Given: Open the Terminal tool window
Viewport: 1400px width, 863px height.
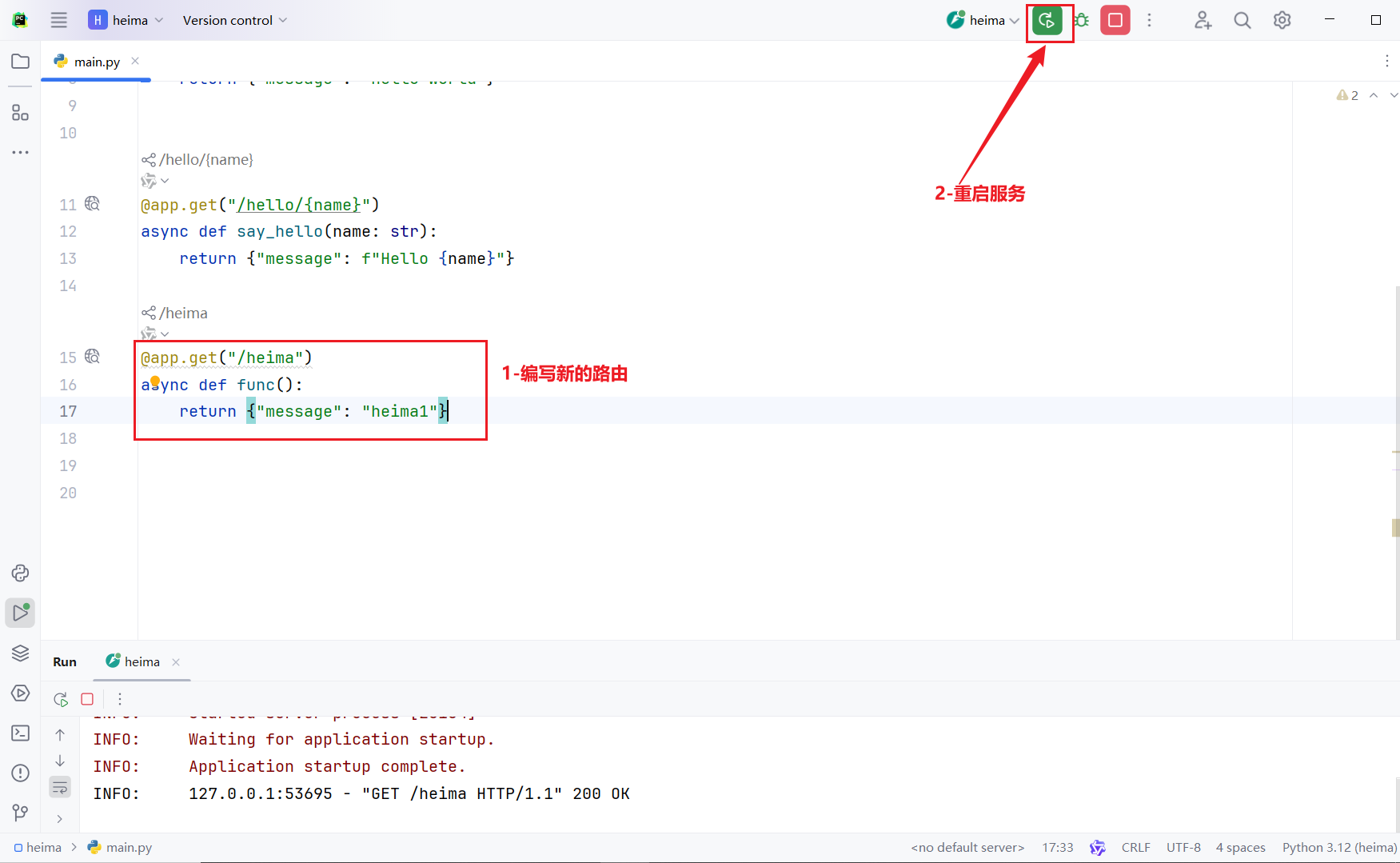Looking at the screenshot, I should [21, 733].
